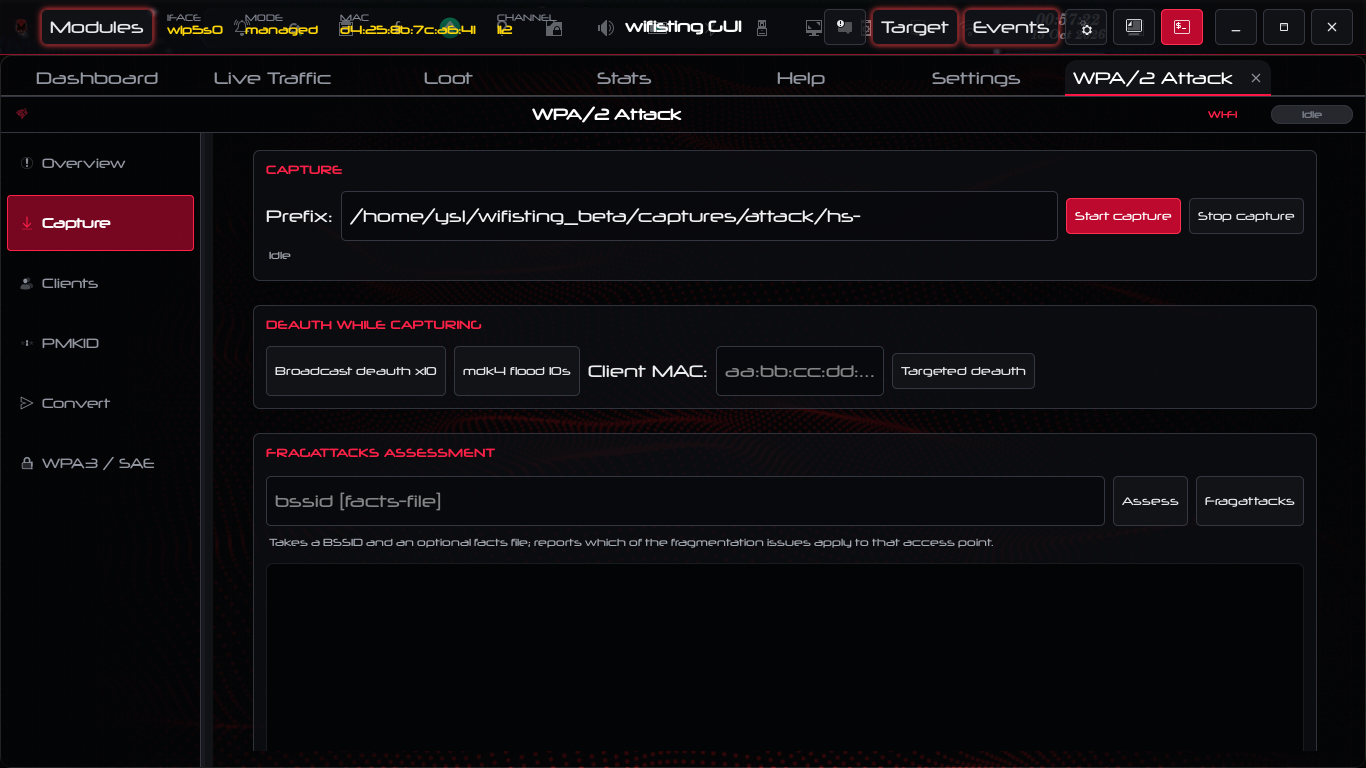
Task: Click the skull logo icon beside Modules
Action: [x=21, y=28]
